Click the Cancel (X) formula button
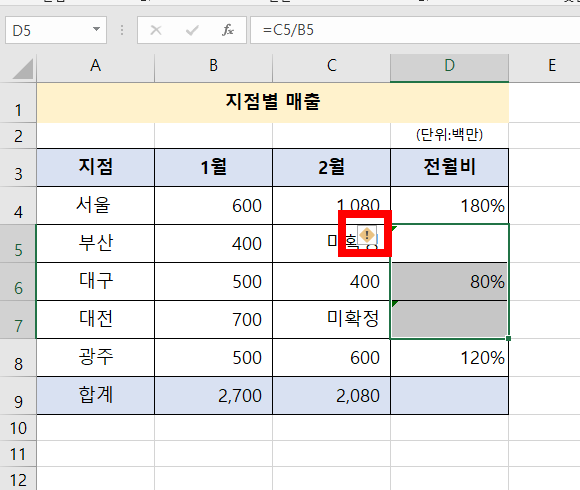The width and height of the screenshot is (580, 490). (156, 30)
